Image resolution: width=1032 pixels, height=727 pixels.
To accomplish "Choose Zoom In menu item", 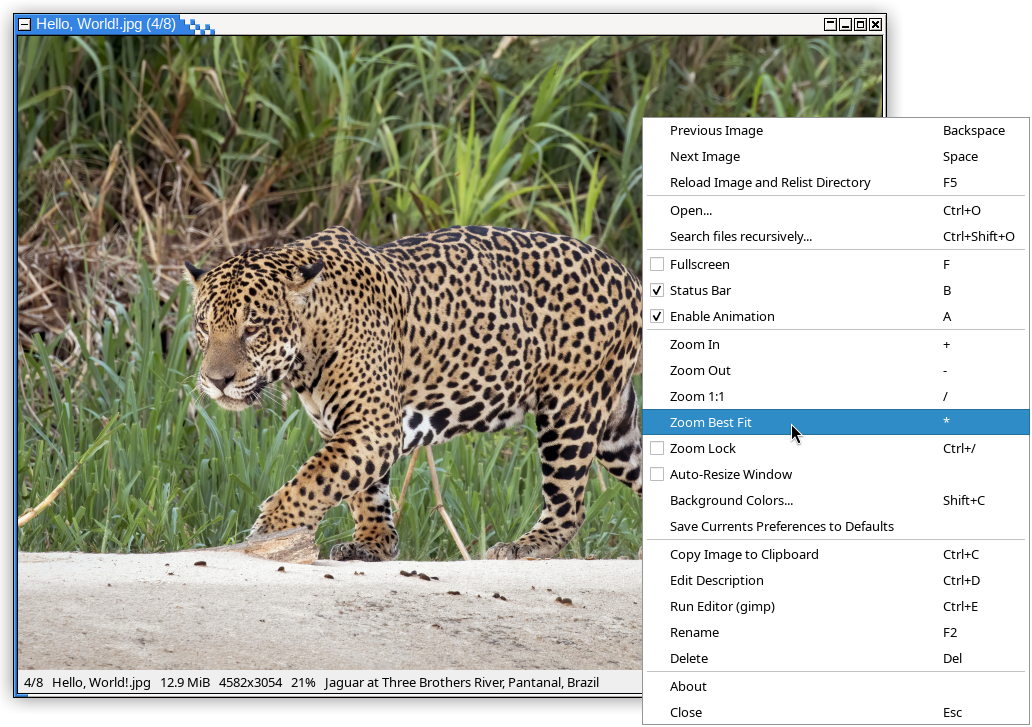I will (836, 345).
